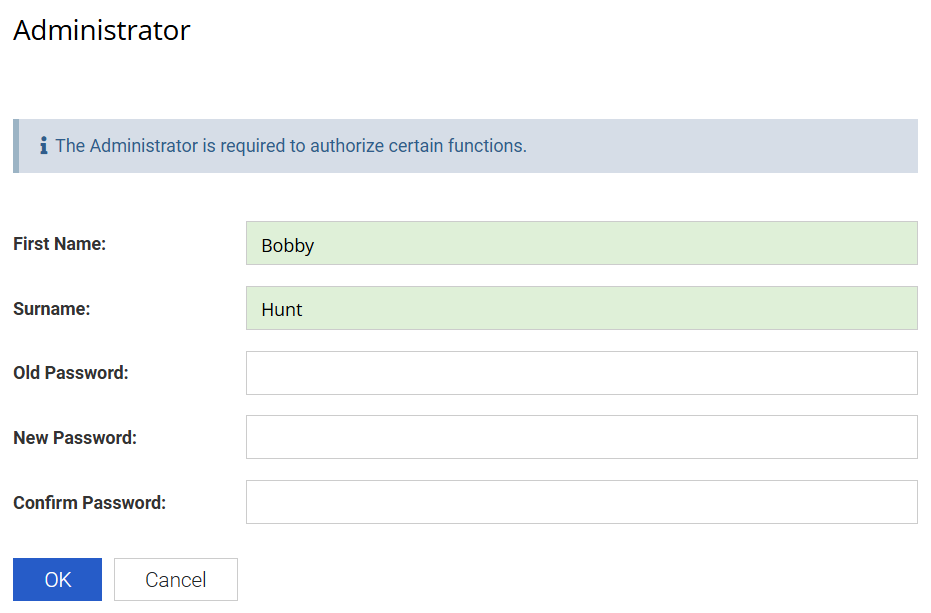The width and height of the screenshot is (931, 613).
Task: Click the 'Surname:' label
Action: [x=51, y=309]
